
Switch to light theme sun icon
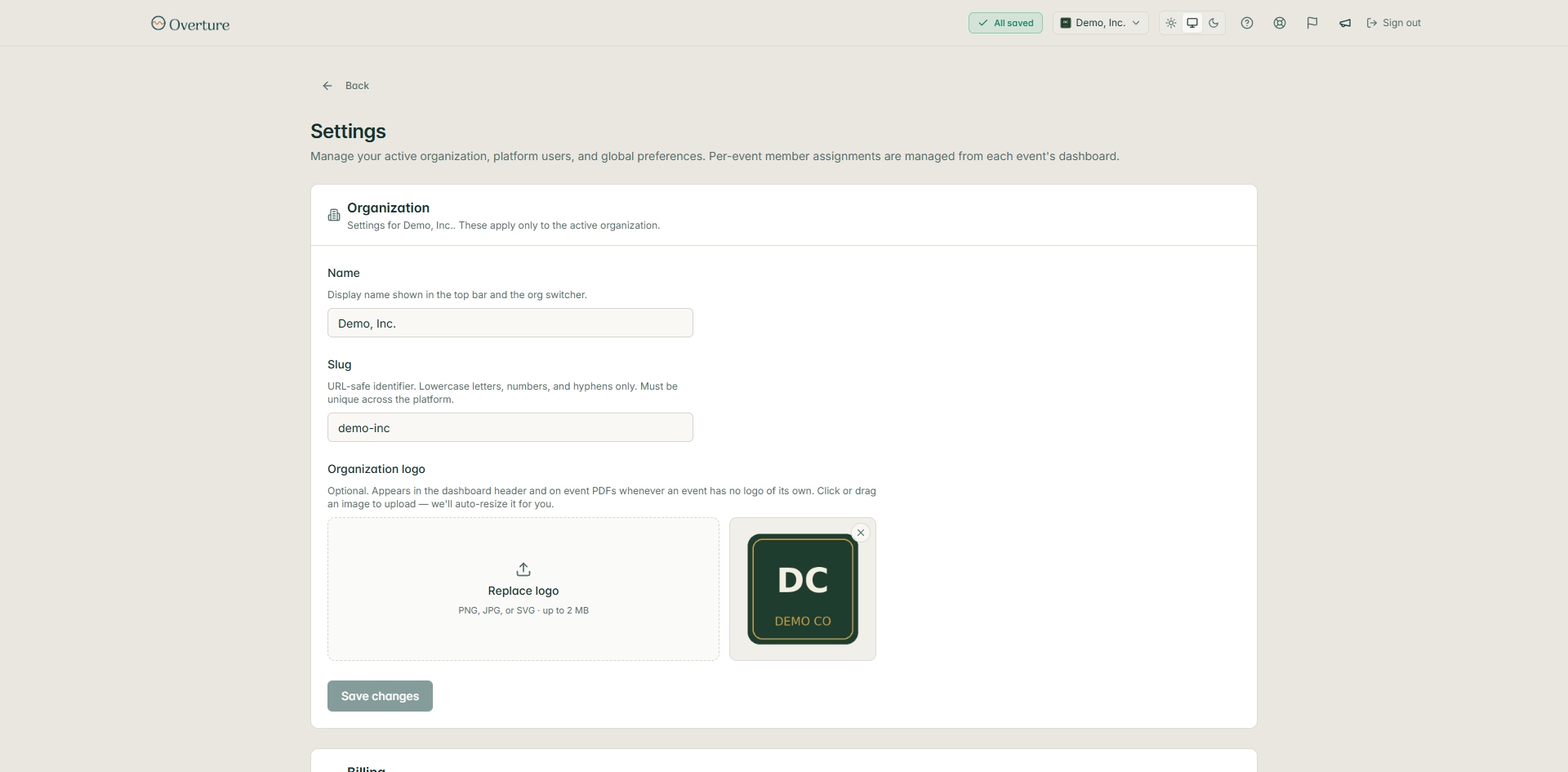(x=1171, y=23)
